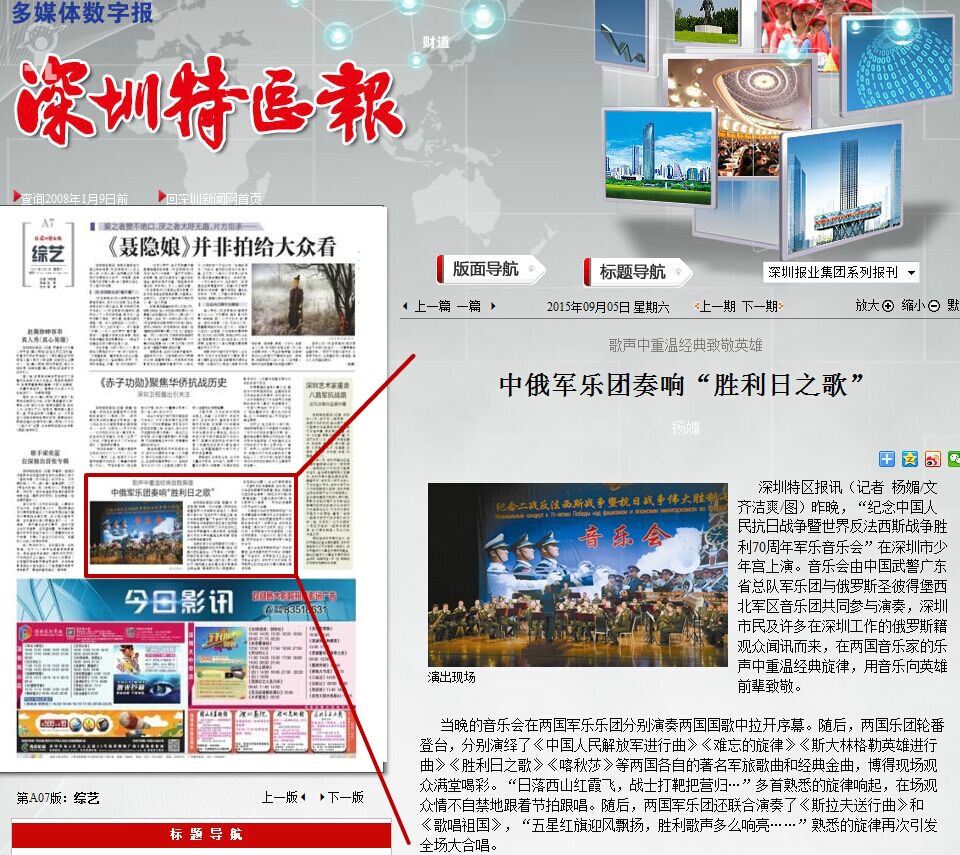Click the concert photo in the article
Viewport: 960px width, 855px height.
point(577,574)
